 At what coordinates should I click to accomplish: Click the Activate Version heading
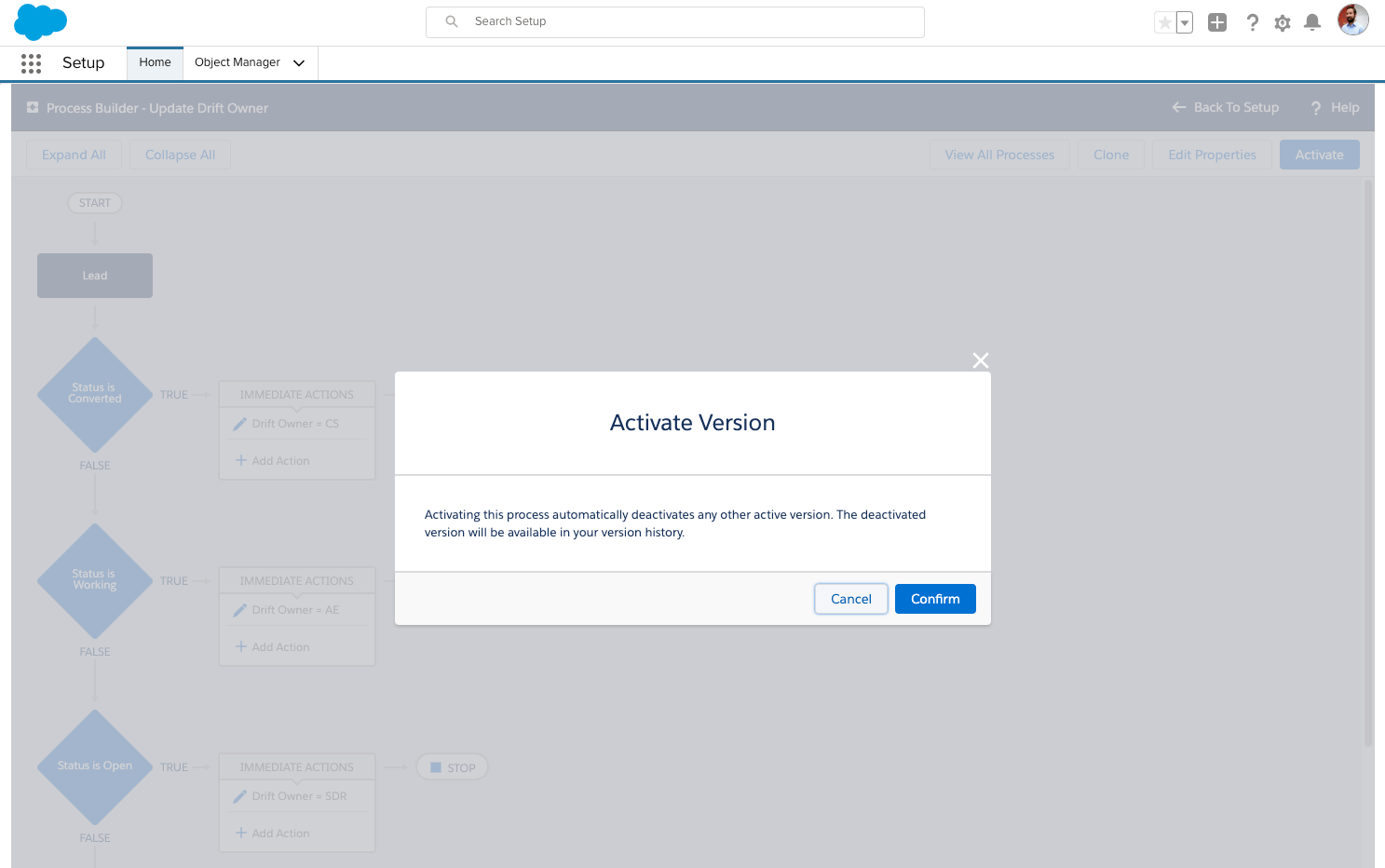pos(693,423)
